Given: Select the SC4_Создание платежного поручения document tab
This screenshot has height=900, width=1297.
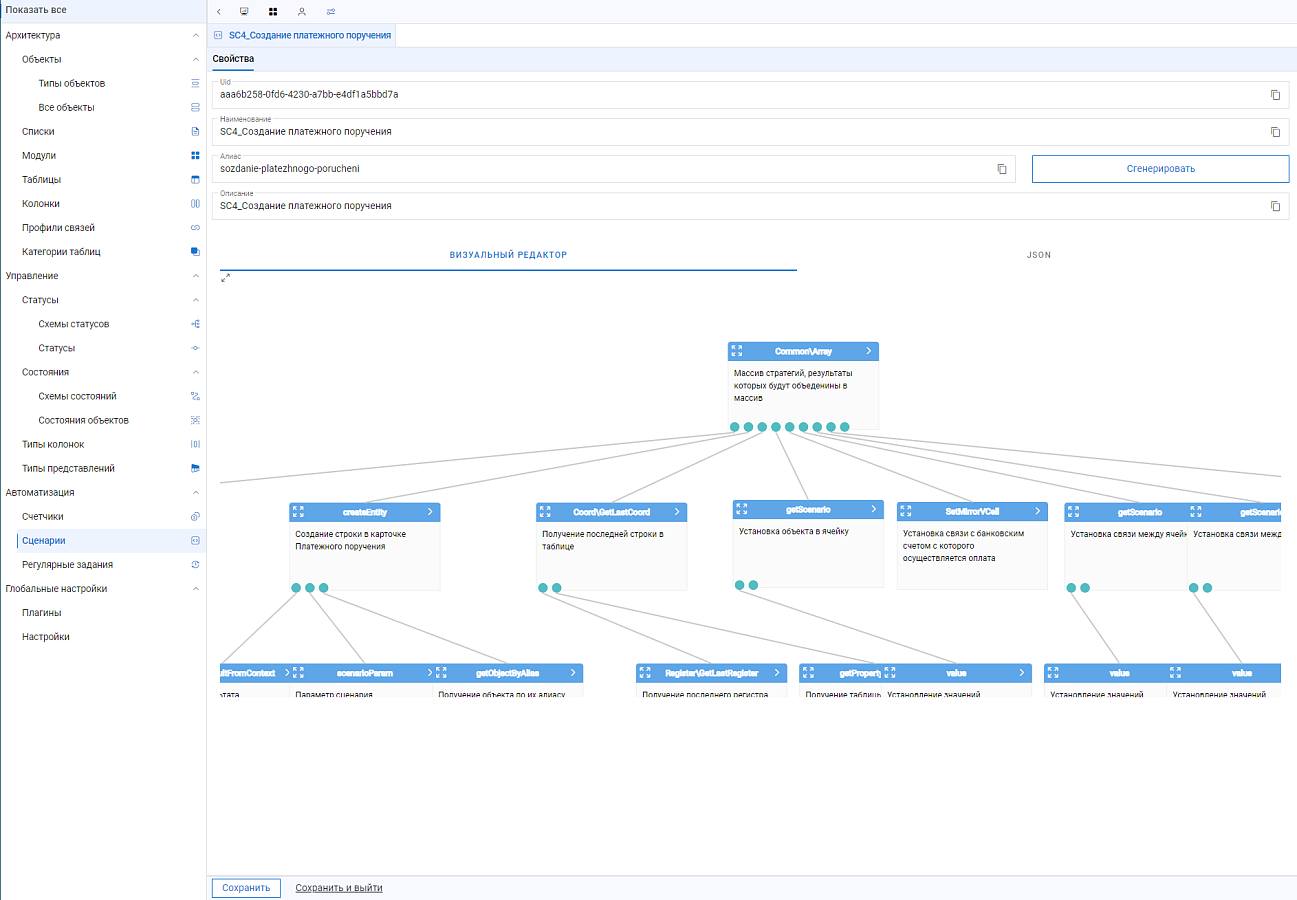Looking at the screenshot, I should click(x=301, y=35).
